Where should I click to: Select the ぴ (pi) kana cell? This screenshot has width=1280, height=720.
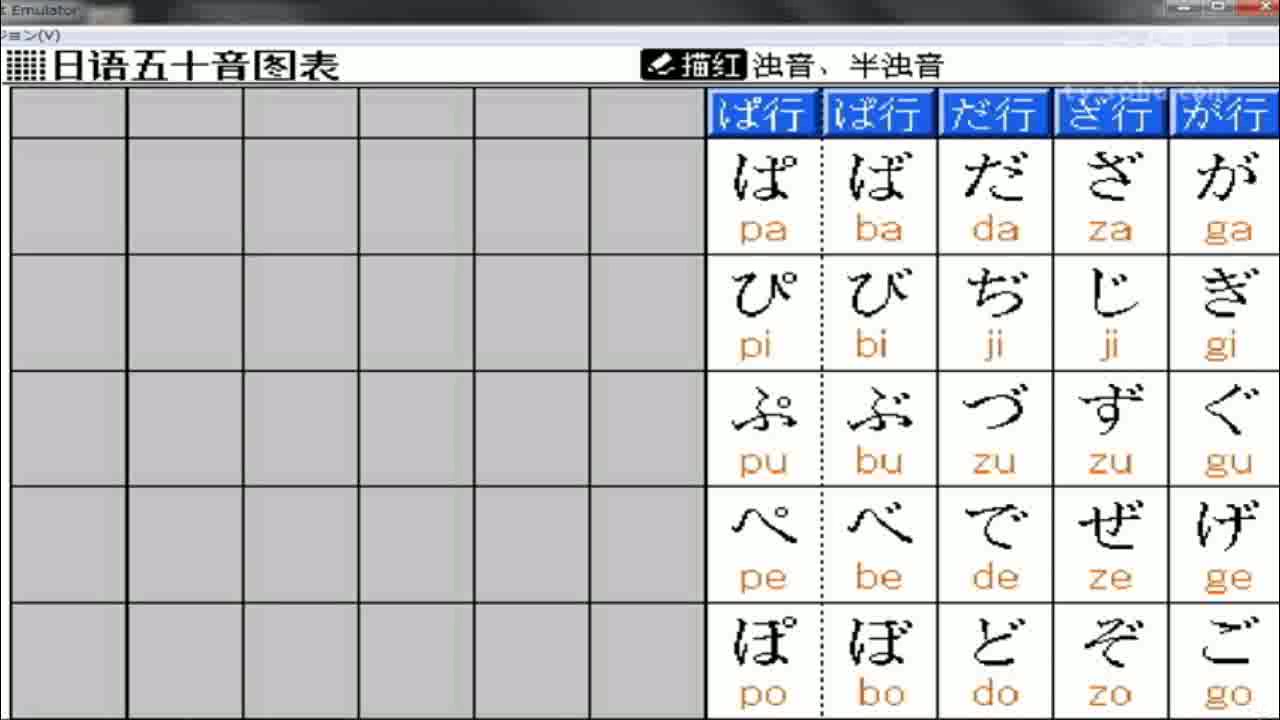pyautogui.click(x=764, y=313)
